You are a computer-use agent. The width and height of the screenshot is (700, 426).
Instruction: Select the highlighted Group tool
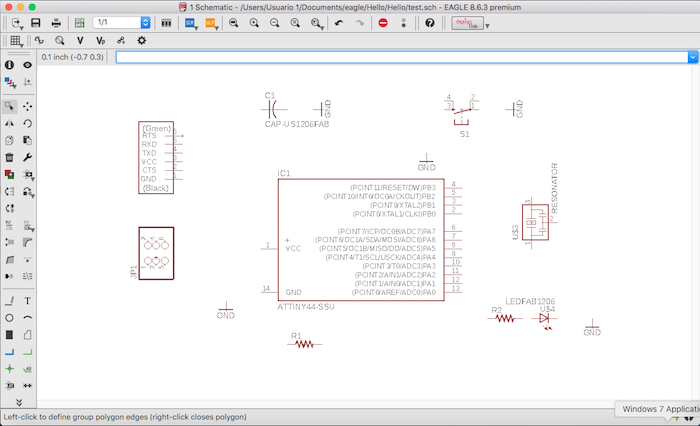click(9, 106)
